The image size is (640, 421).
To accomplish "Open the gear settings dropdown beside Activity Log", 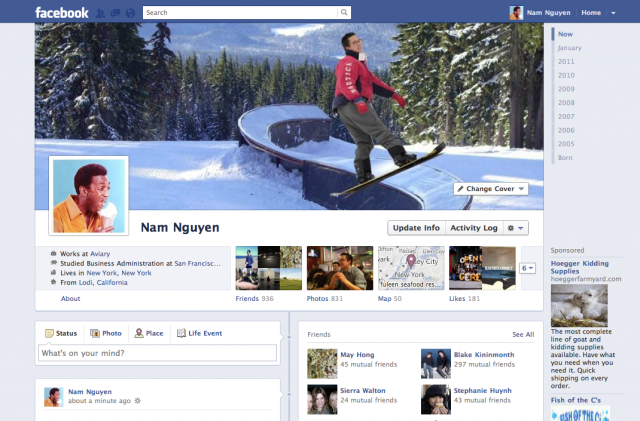I will tap(516, 228).
